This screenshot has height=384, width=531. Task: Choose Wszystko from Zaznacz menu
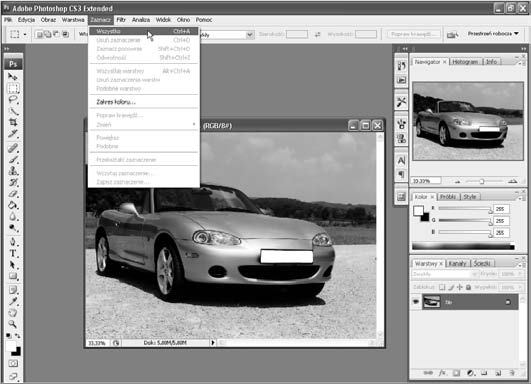pos(143,31)
